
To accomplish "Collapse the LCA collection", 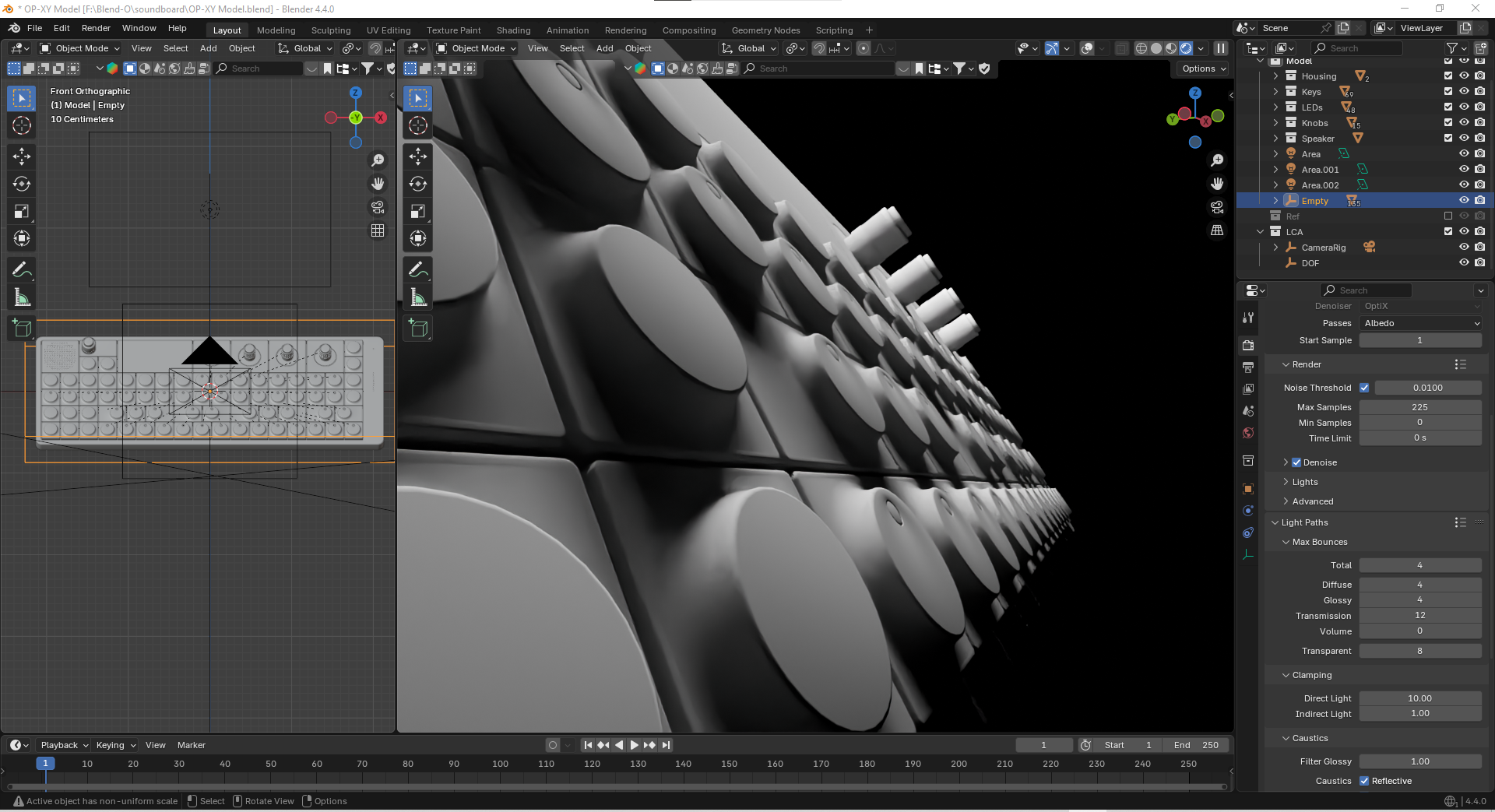I will (1261, 232).
